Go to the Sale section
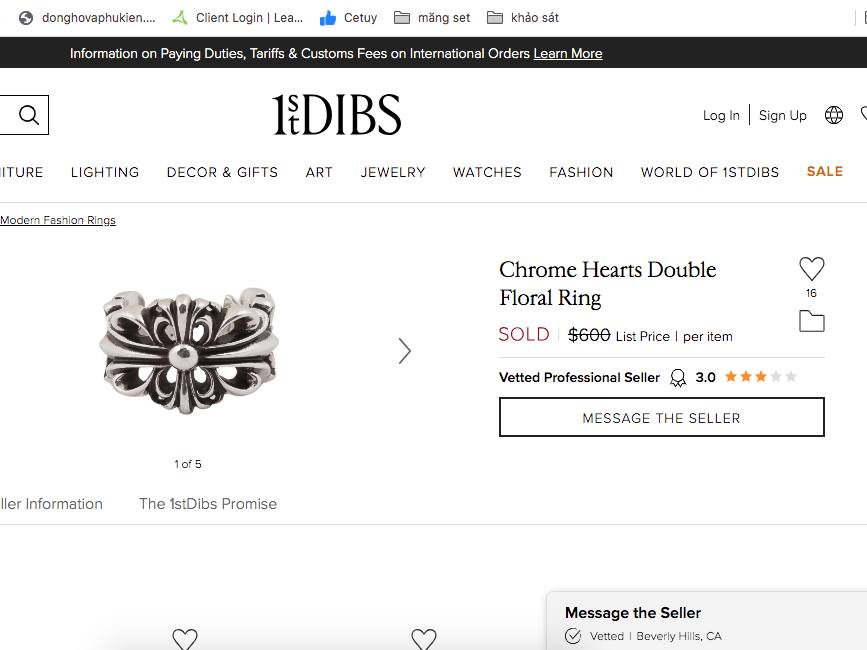Image resolution: width=867 pixels, height=650 pixels. coord(824,171)
